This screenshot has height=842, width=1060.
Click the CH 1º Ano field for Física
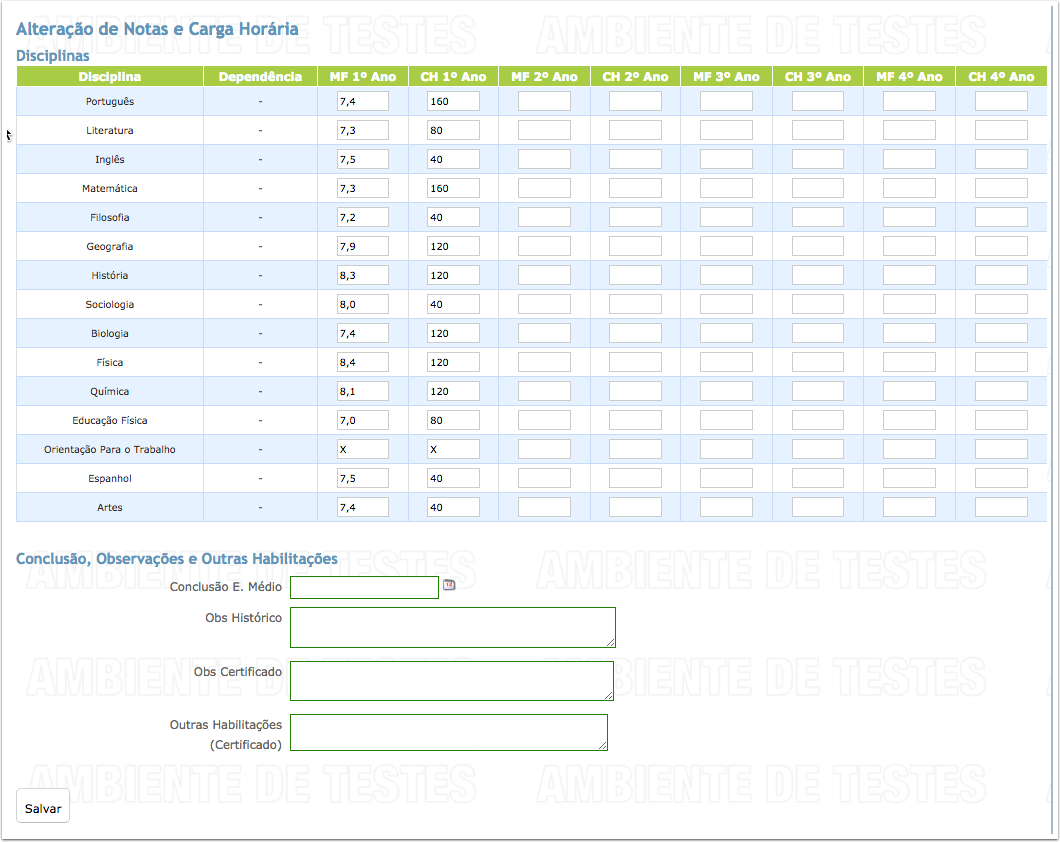pyautogui.click(x=454, y=363)
